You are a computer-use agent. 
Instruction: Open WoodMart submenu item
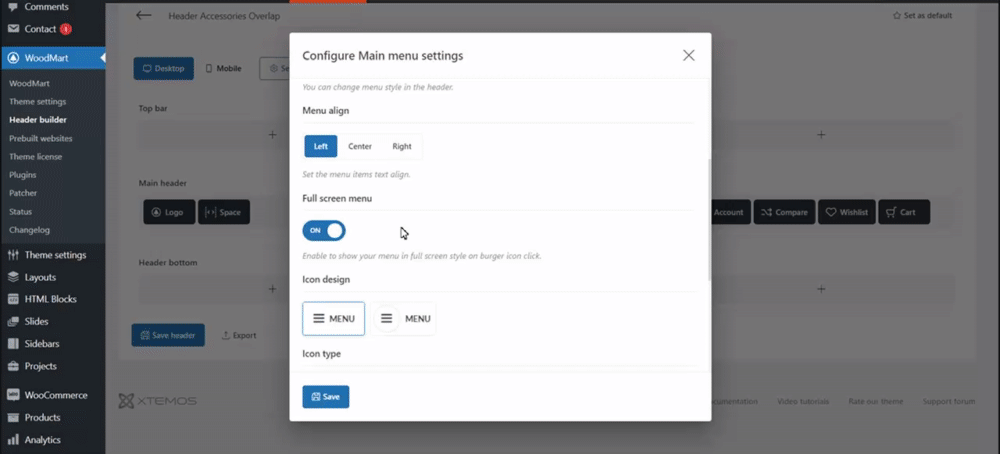point(29,83)
